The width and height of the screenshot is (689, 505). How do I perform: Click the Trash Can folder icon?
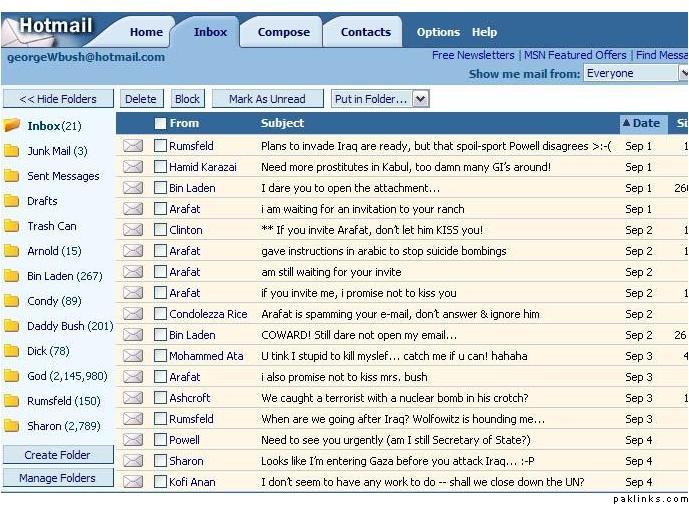[12, 226]
